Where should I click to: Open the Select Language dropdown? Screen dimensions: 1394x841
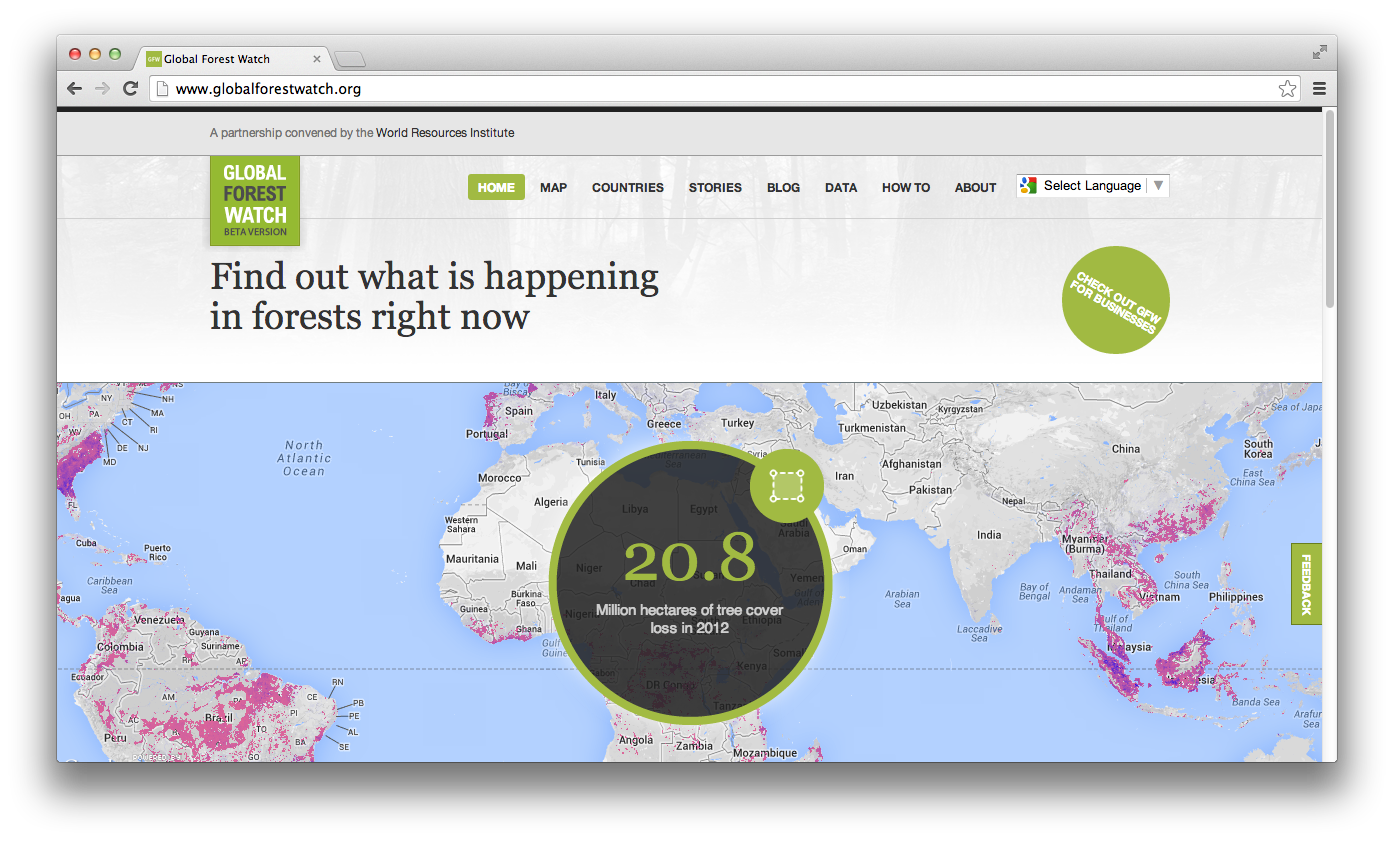[1093, 186]
